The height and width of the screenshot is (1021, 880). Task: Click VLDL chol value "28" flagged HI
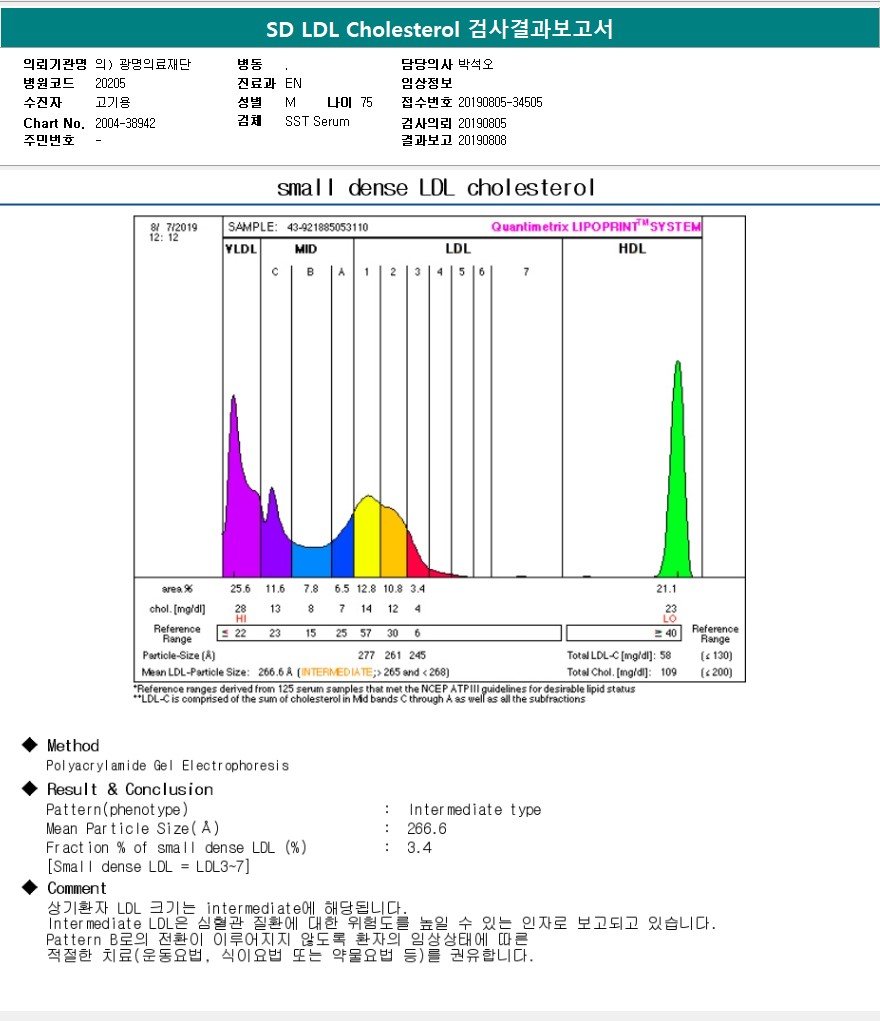point(240,609)
